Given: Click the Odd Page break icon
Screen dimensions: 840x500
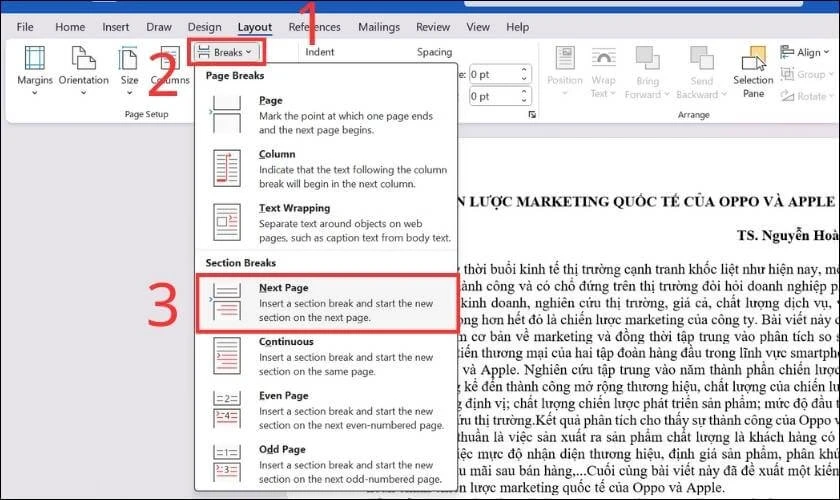Looking at the screenshot, I should click(227, 463).
